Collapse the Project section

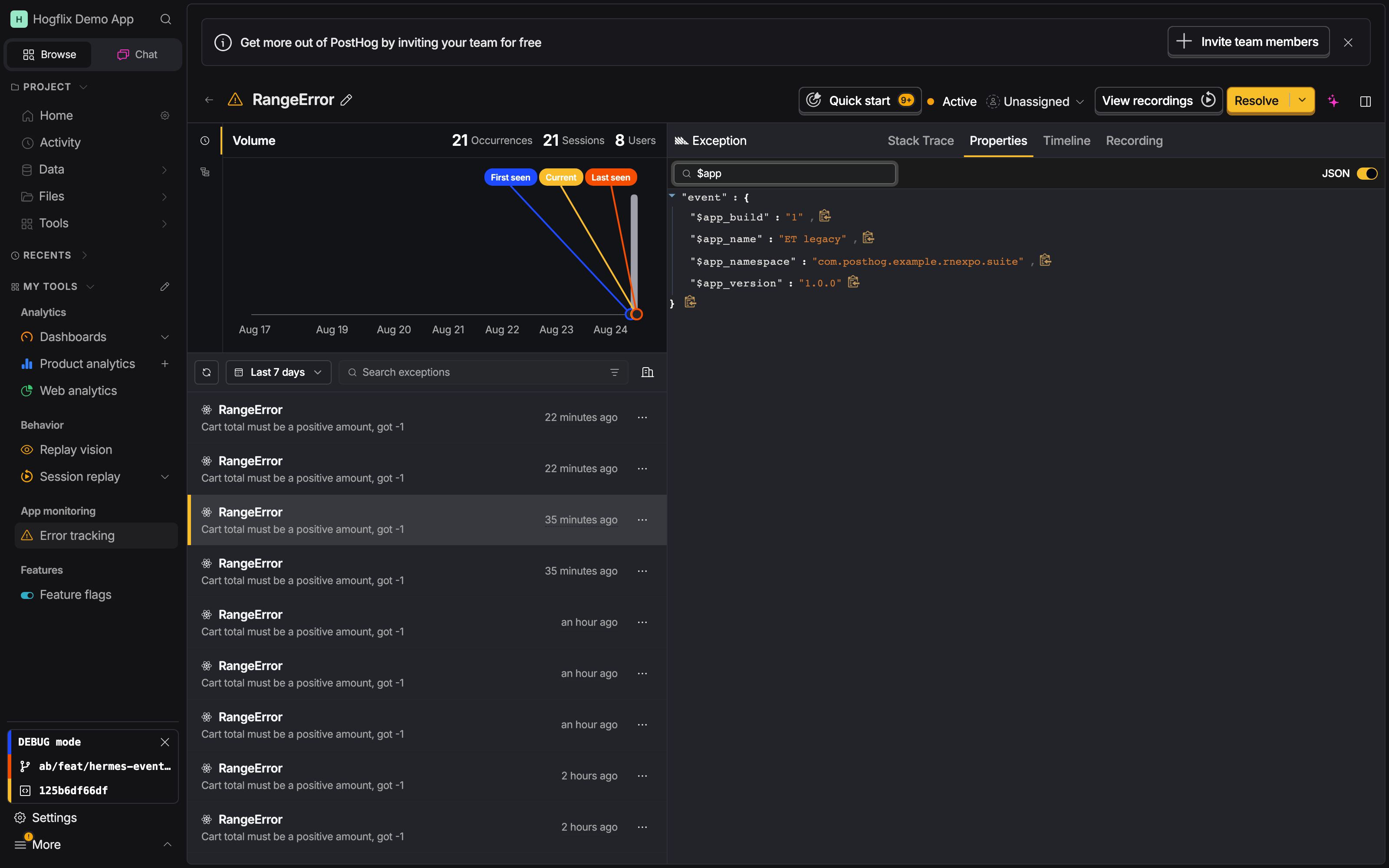(49, 87)
